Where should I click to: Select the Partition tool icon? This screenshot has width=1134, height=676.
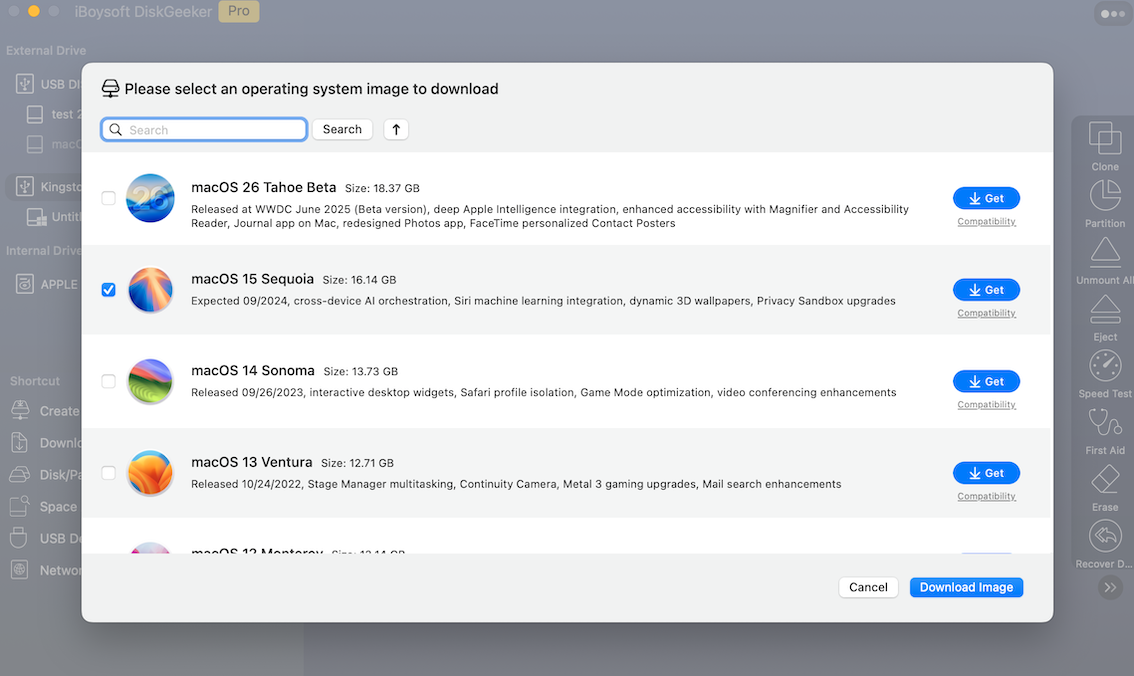pos(1105,196)
